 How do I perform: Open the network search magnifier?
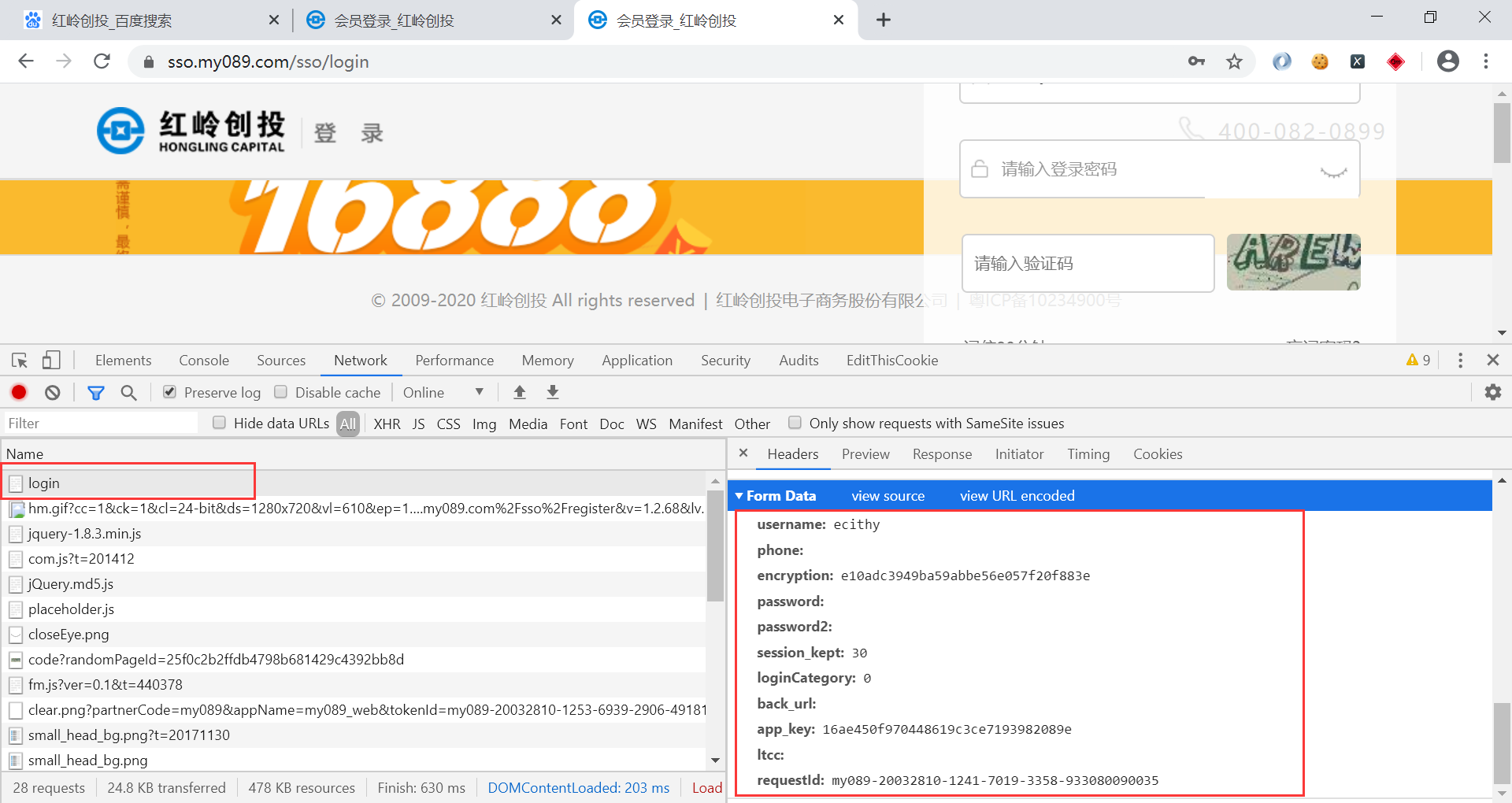pos(128,392)
